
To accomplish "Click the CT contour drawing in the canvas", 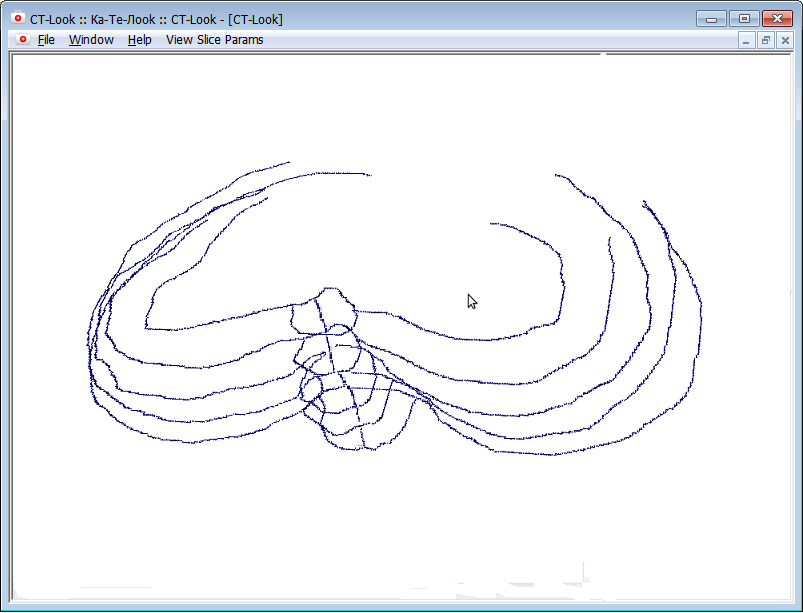I will coord(394,309).
